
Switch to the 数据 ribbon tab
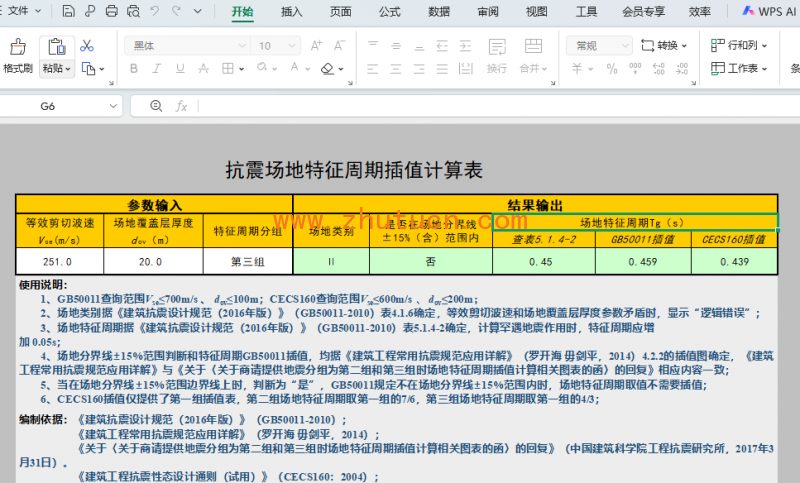(x=439, y=12)
